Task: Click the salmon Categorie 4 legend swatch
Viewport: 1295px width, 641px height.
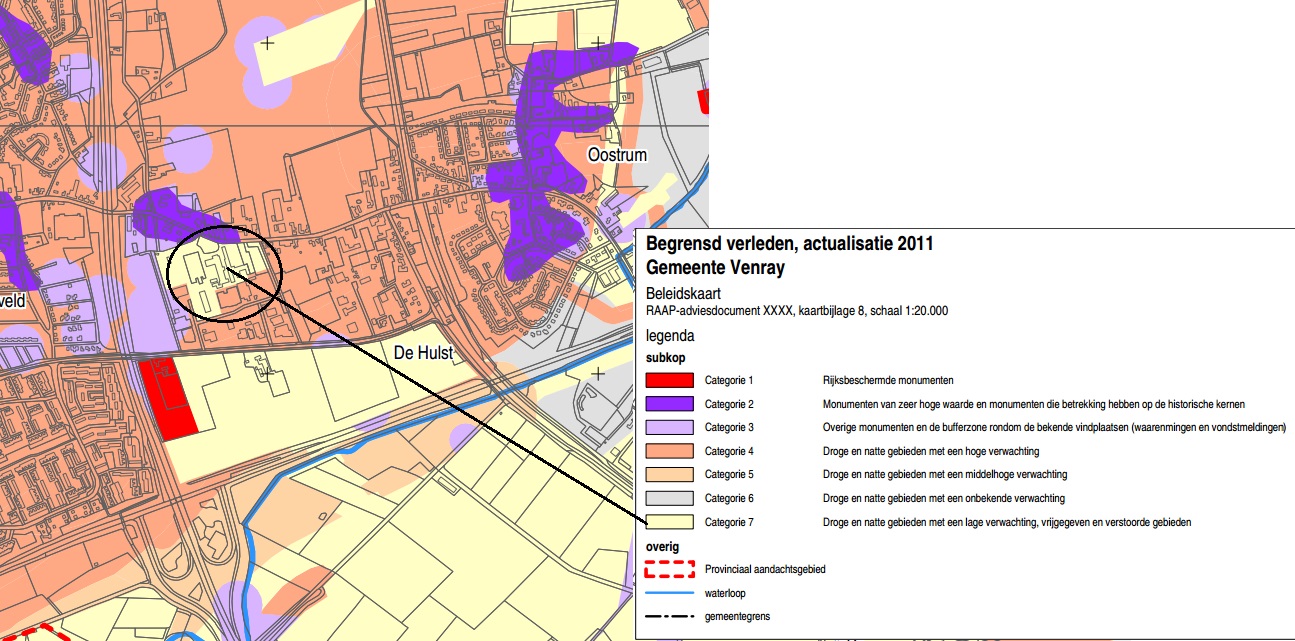Action: point(670,451)
